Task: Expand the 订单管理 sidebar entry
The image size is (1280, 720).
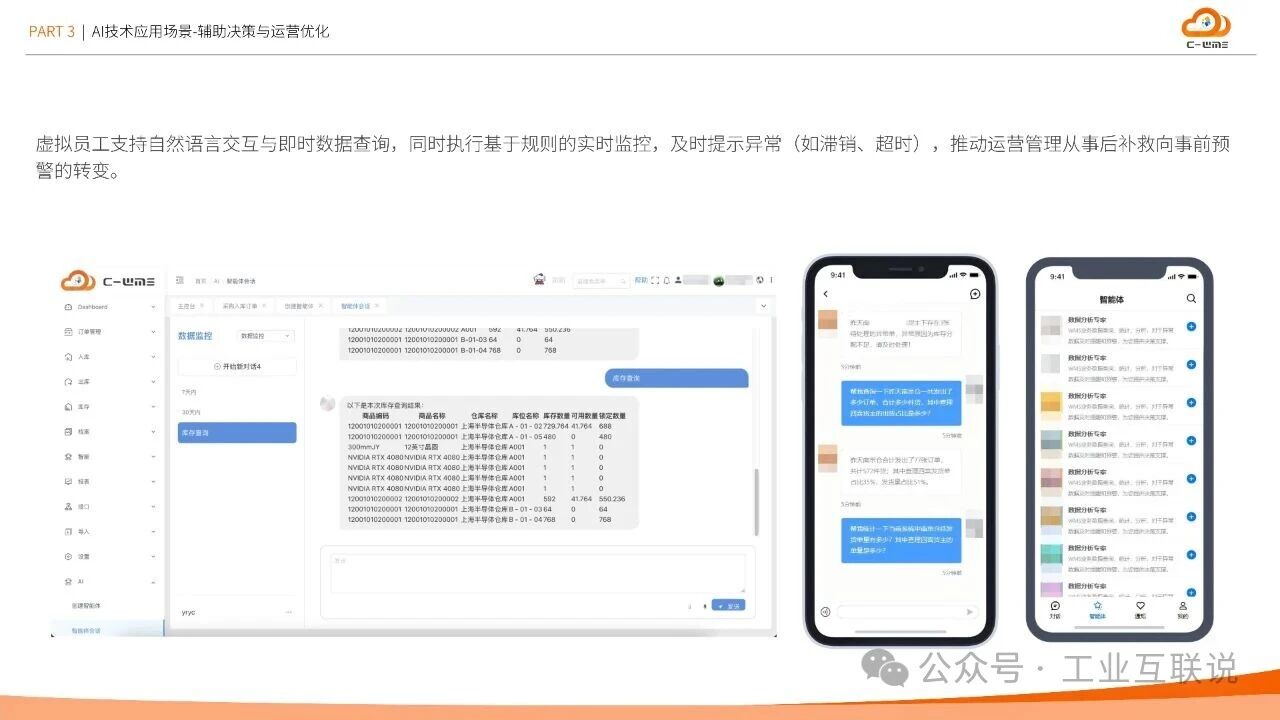Action: [95, 332]
